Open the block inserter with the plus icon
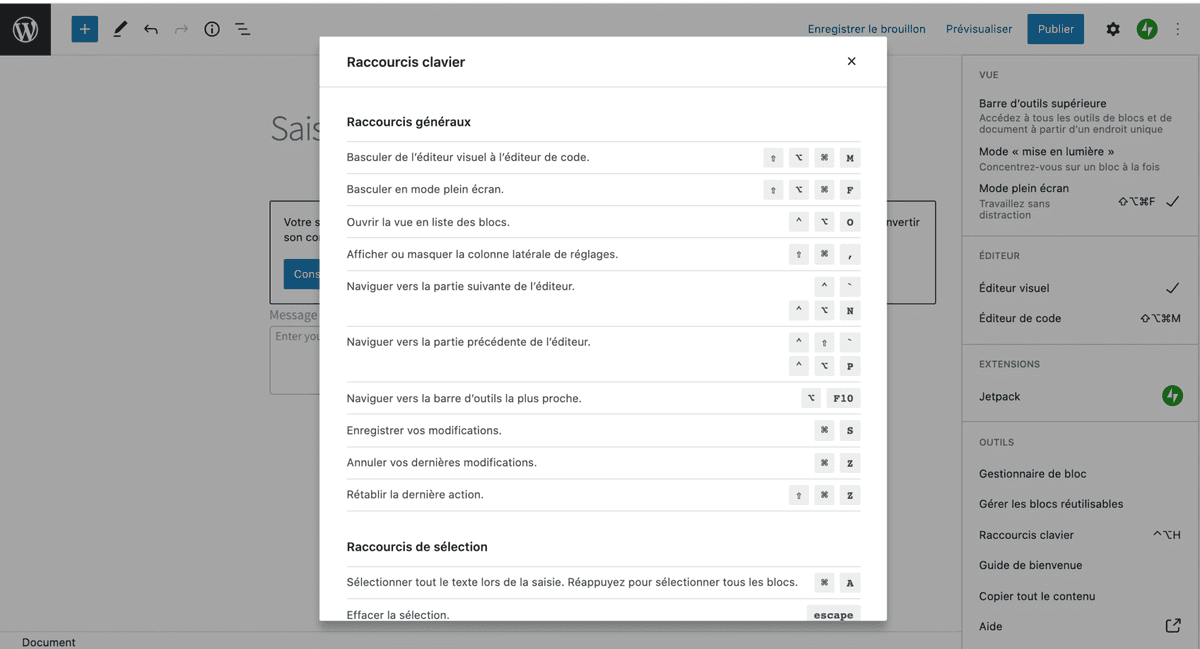Viewport: 1200px width, 649px height. click(x=84, y=29)
